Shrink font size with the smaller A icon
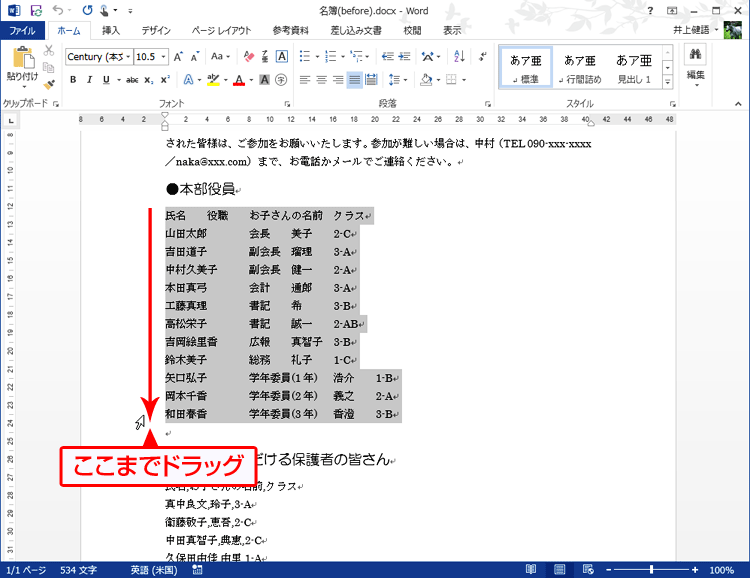The width and height of the screenshot is (750, 578). click(195, 57)
